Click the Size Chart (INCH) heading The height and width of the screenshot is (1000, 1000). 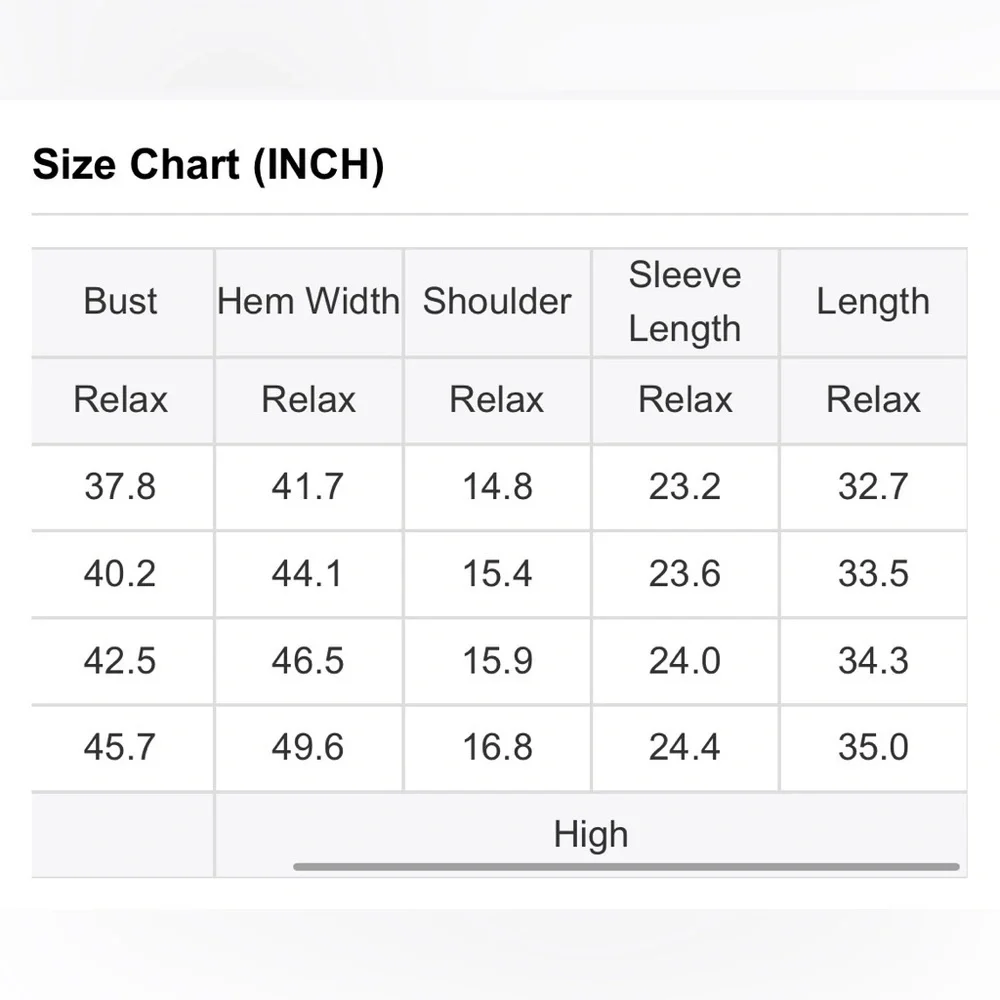point(208,165)
